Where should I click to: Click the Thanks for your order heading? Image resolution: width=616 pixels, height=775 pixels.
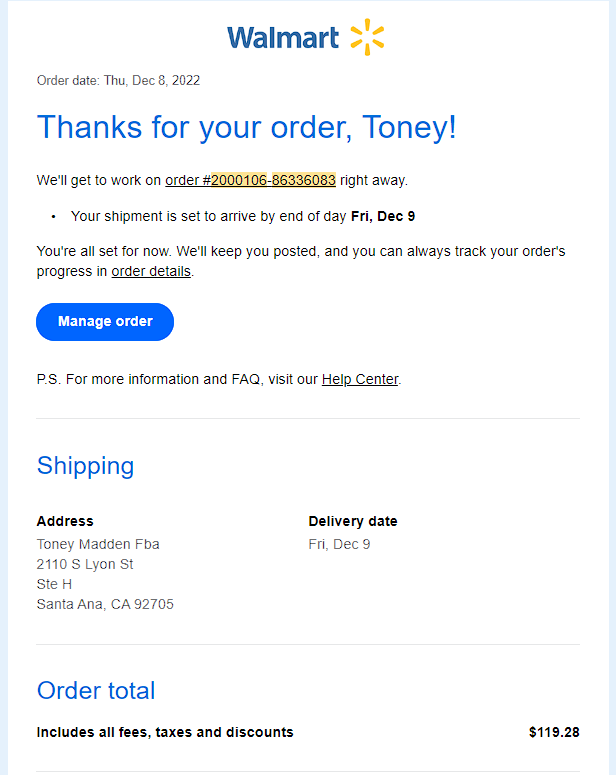[246, 127]
